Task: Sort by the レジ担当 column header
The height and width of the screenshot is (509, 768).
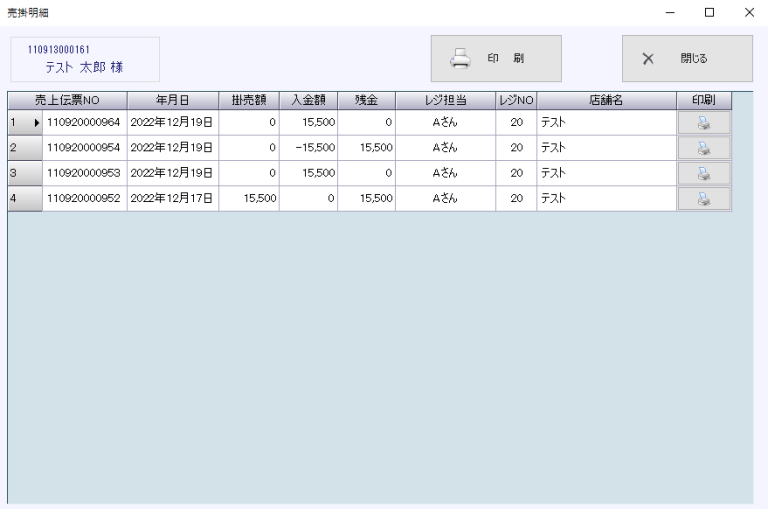Action: pyautogui.click(x=446, y=100)
